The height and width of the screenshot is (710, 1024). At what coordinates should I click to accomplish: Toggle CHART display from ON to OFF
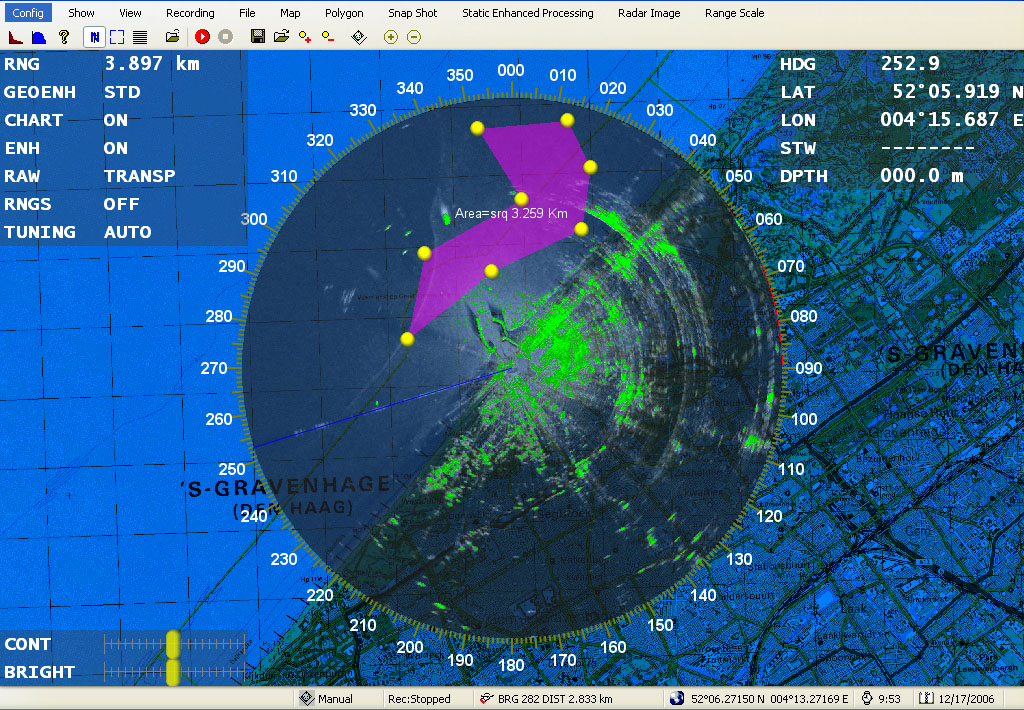[x=117, y=120]
